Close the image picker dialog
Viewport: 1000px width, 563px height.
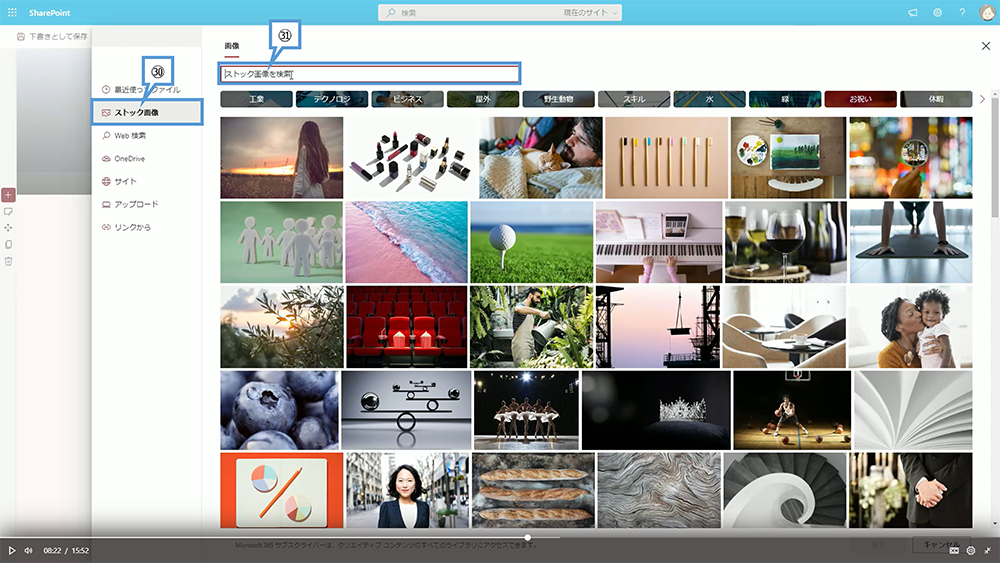[x=985, y=46]
